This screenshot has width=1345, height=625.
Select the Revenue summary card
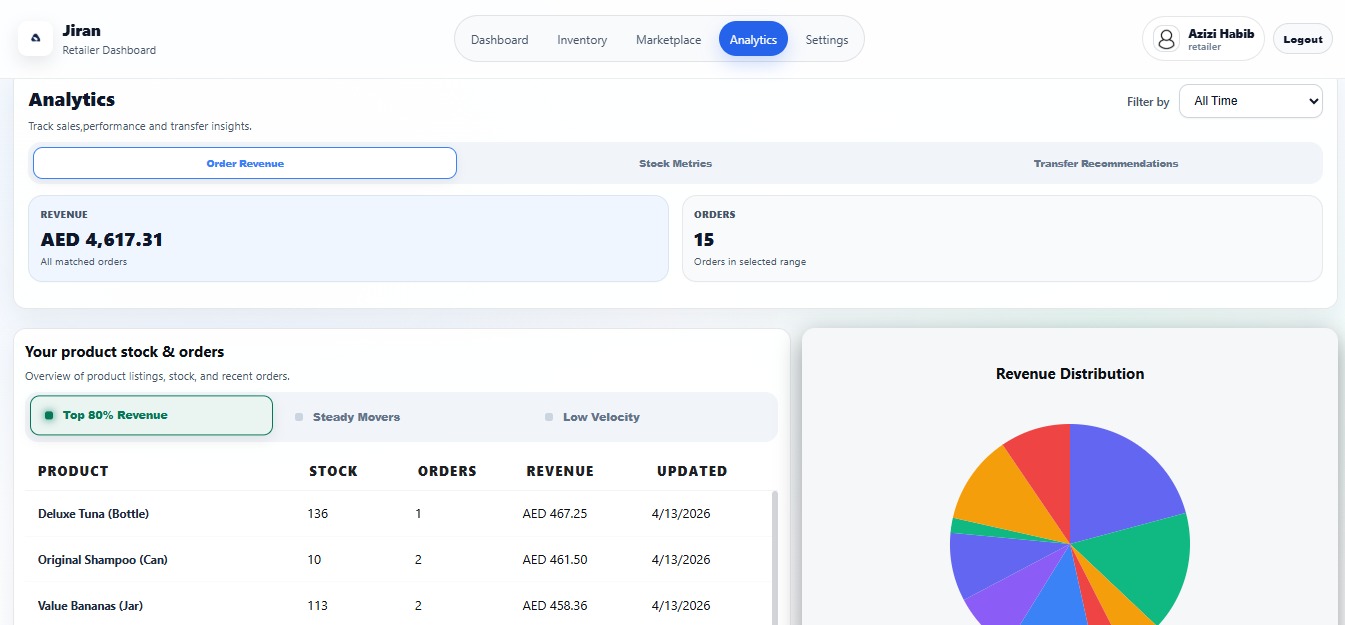click(348, 238)
